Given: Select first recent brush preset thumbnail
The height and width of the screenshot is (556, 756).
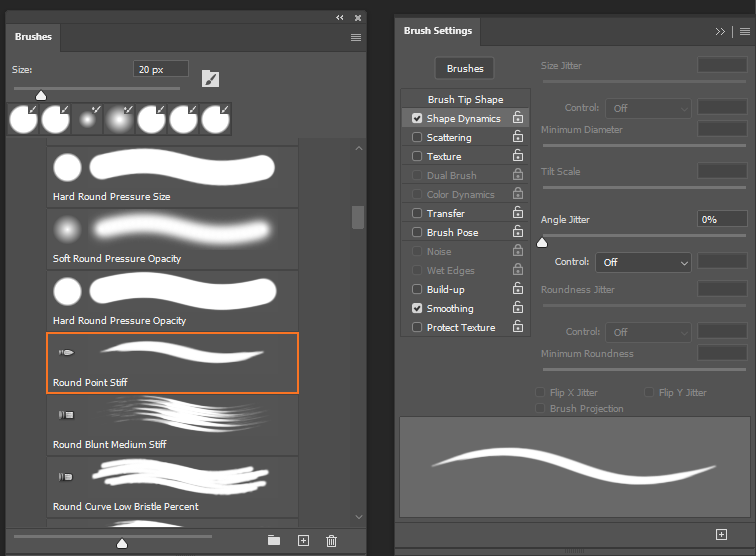Looking at the screenshot, I should (x=23, y=119).
